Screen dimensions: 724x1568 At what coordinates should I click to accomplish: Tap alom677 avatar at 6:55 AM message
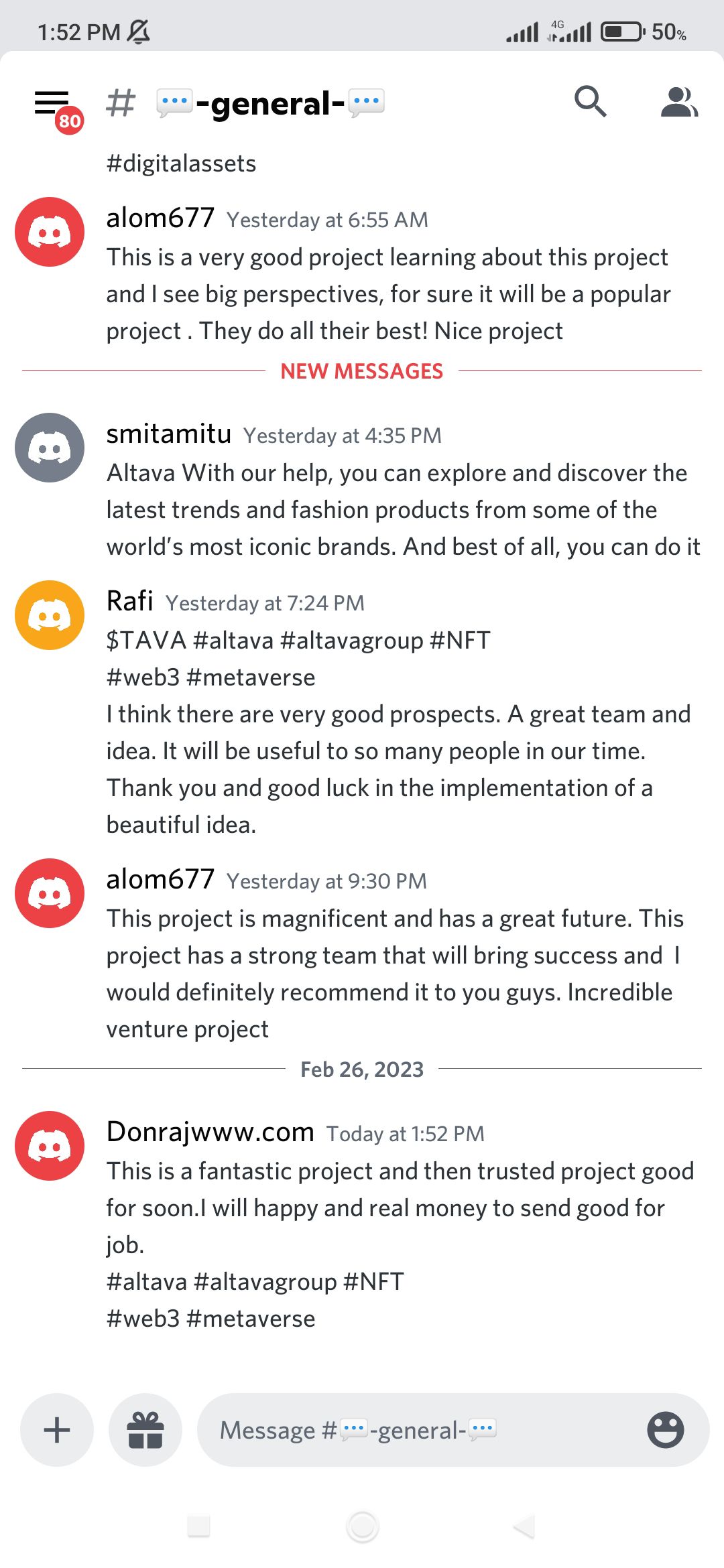[50, 232]
